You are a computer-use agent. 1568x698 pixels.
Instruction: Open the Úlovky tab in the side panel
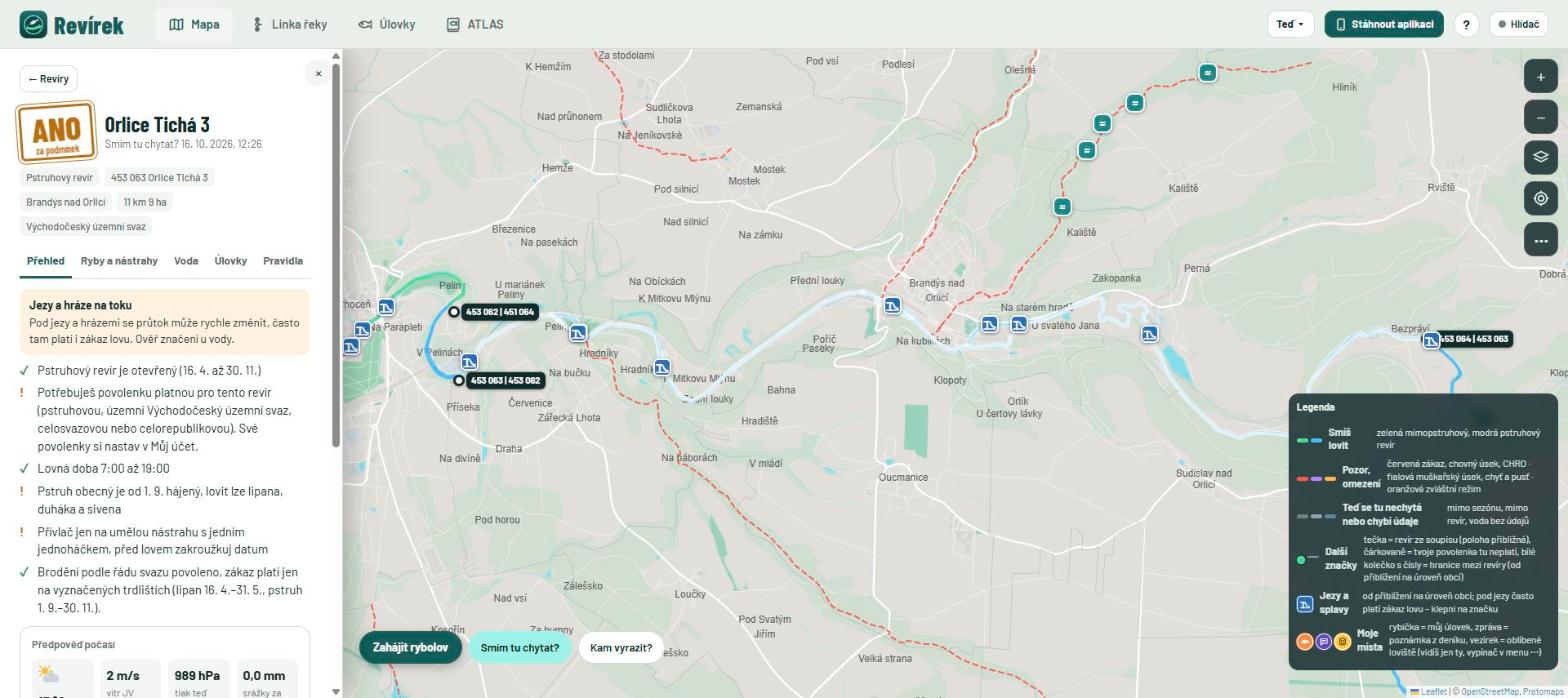pos(230,261)
